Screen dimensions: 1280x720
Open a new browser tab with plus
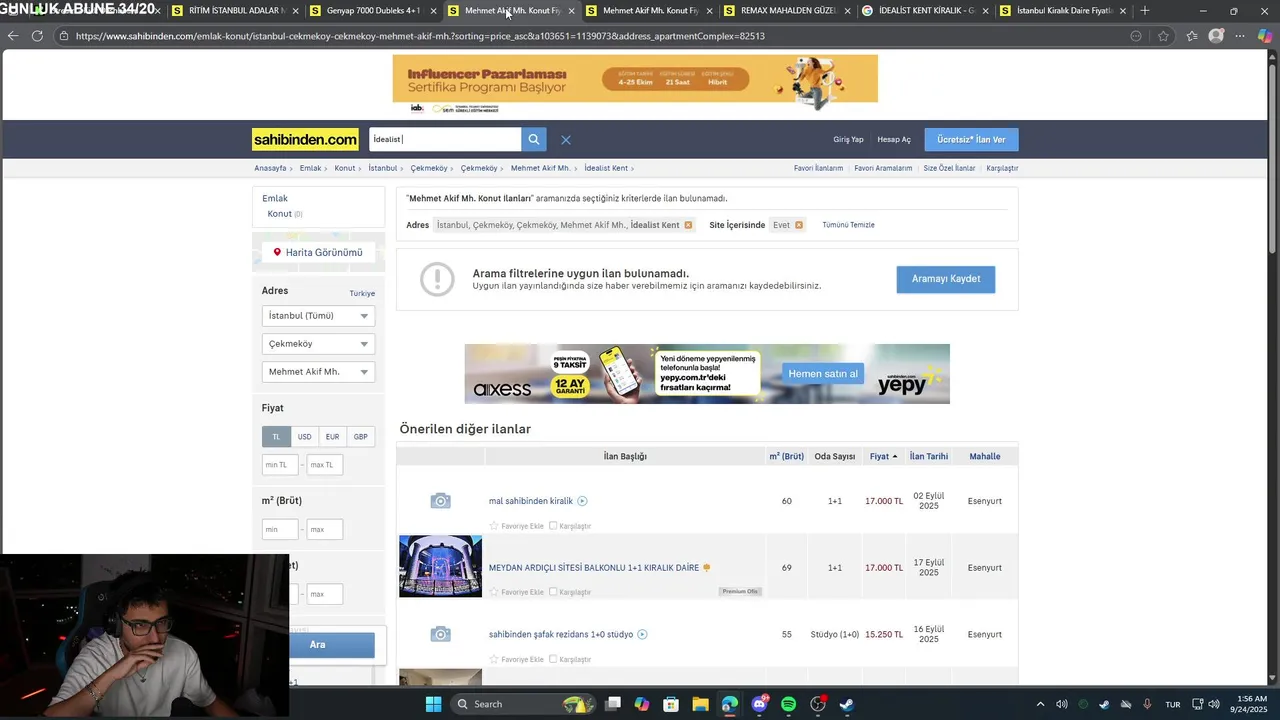tap(1145, 11)
